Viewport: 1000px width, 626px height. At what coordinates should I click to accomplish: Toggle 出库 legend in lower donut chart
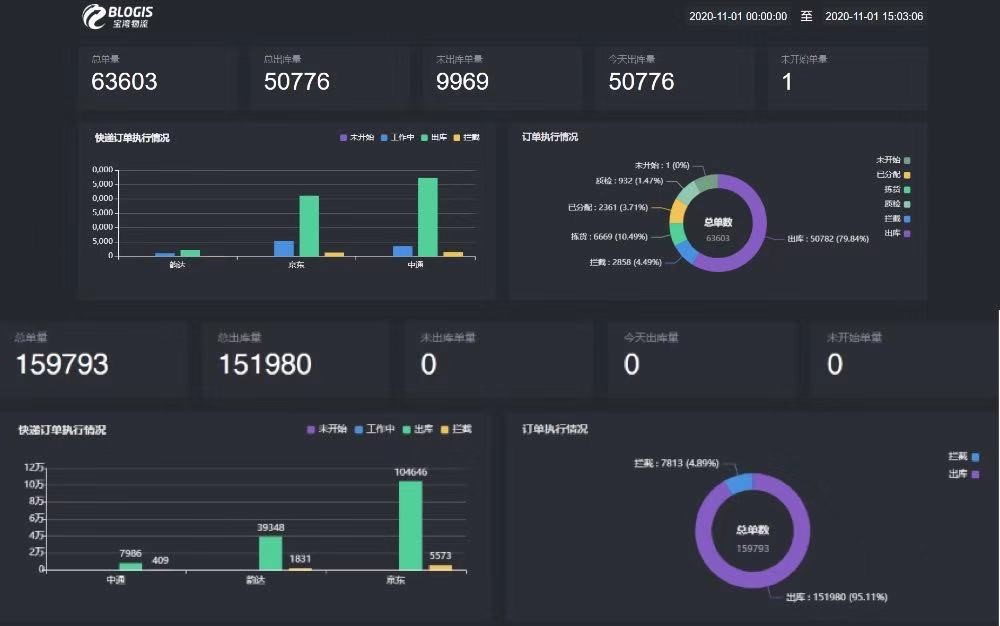click(x=964, y=473)
